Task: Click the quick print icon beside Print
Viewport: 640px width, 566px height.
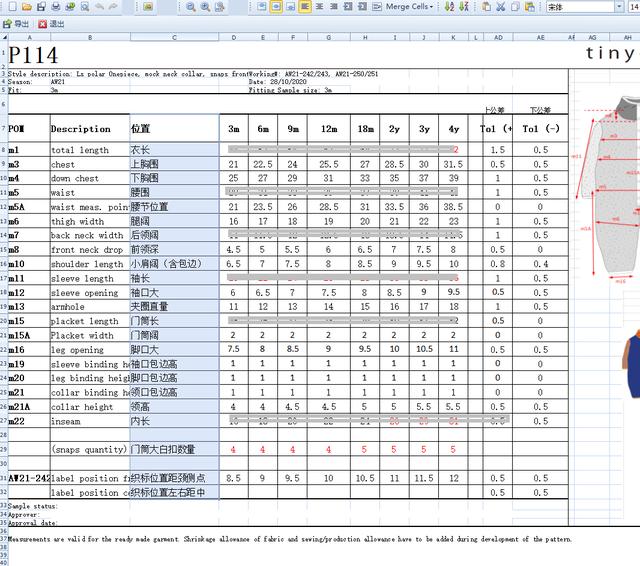Action: pos(70,7)
